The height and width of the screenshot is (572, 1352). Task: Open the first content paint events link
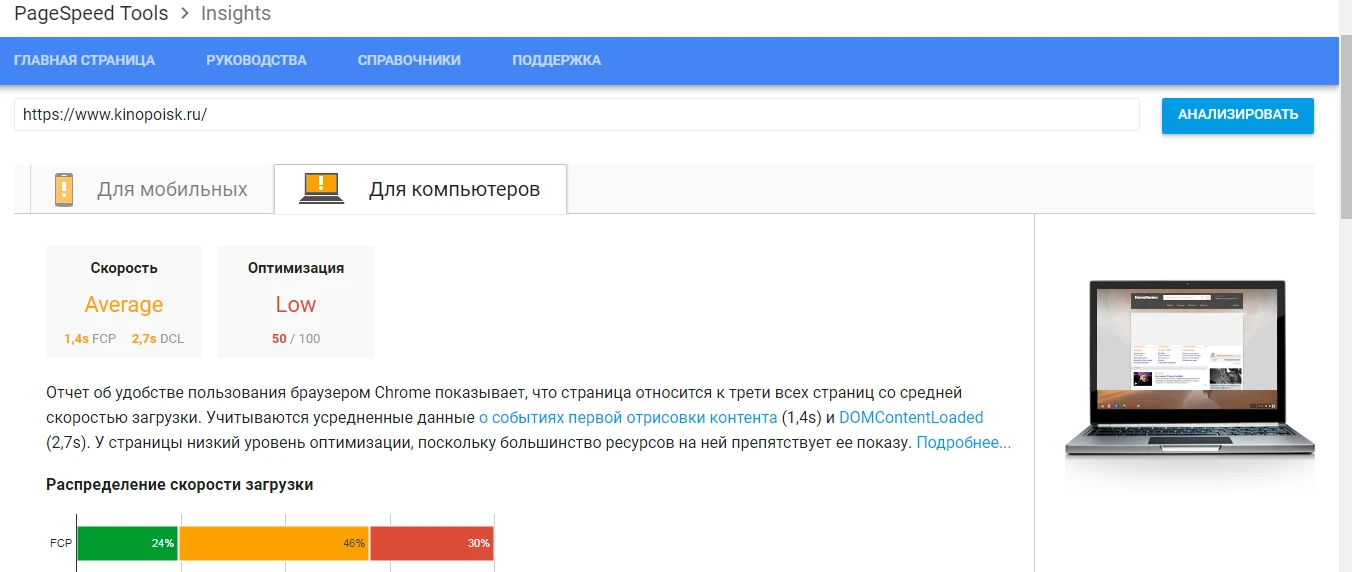(627, 417)
